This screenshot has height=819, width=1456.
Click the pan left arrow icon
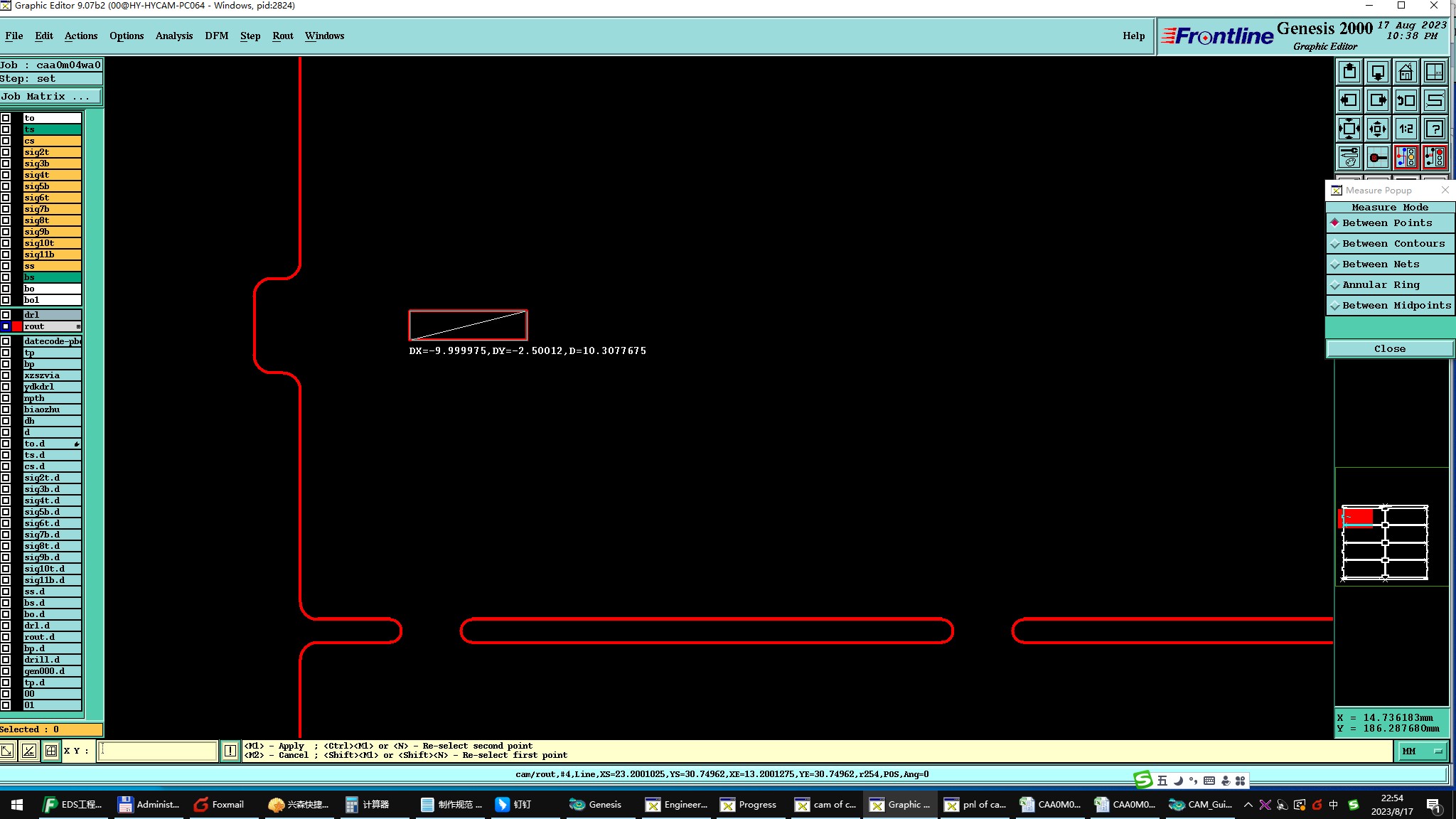pos(1349,100)
